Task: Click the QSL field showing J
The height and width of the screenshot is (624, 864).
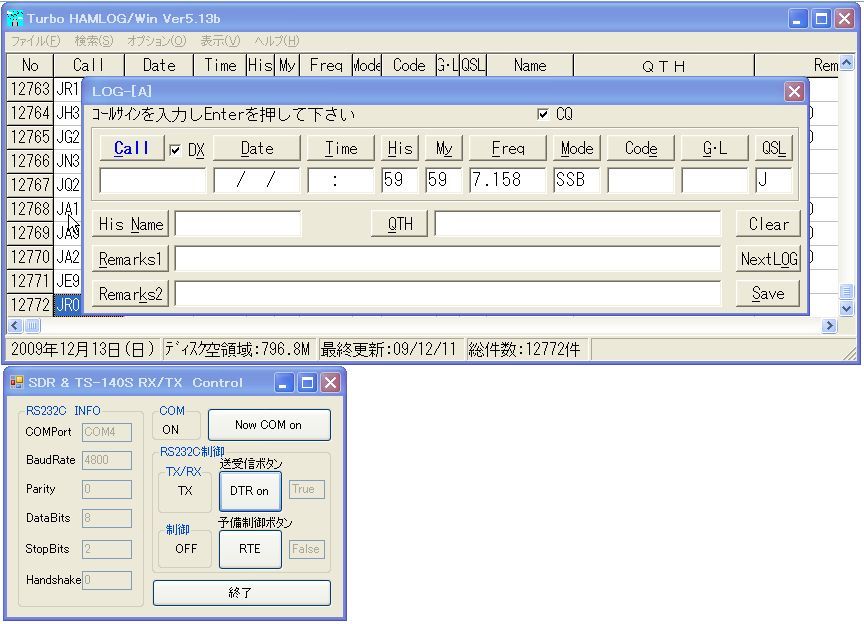Action: [774, 180]
